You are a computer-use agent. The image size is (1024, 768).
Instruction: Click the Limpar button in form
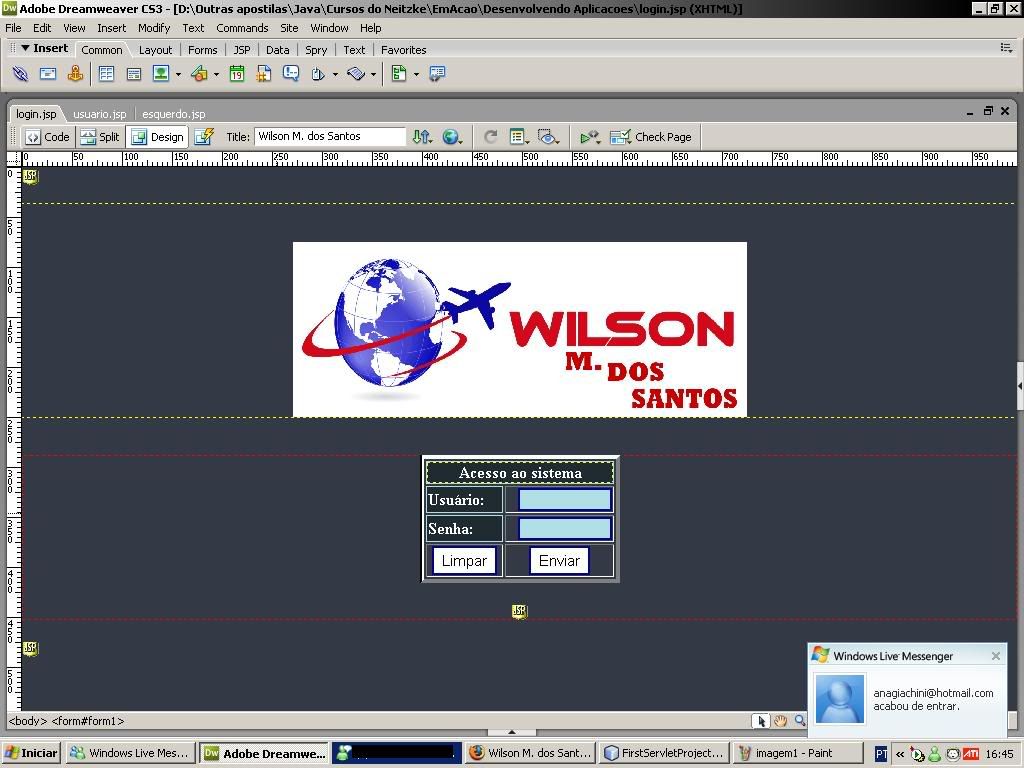point(464,561)
